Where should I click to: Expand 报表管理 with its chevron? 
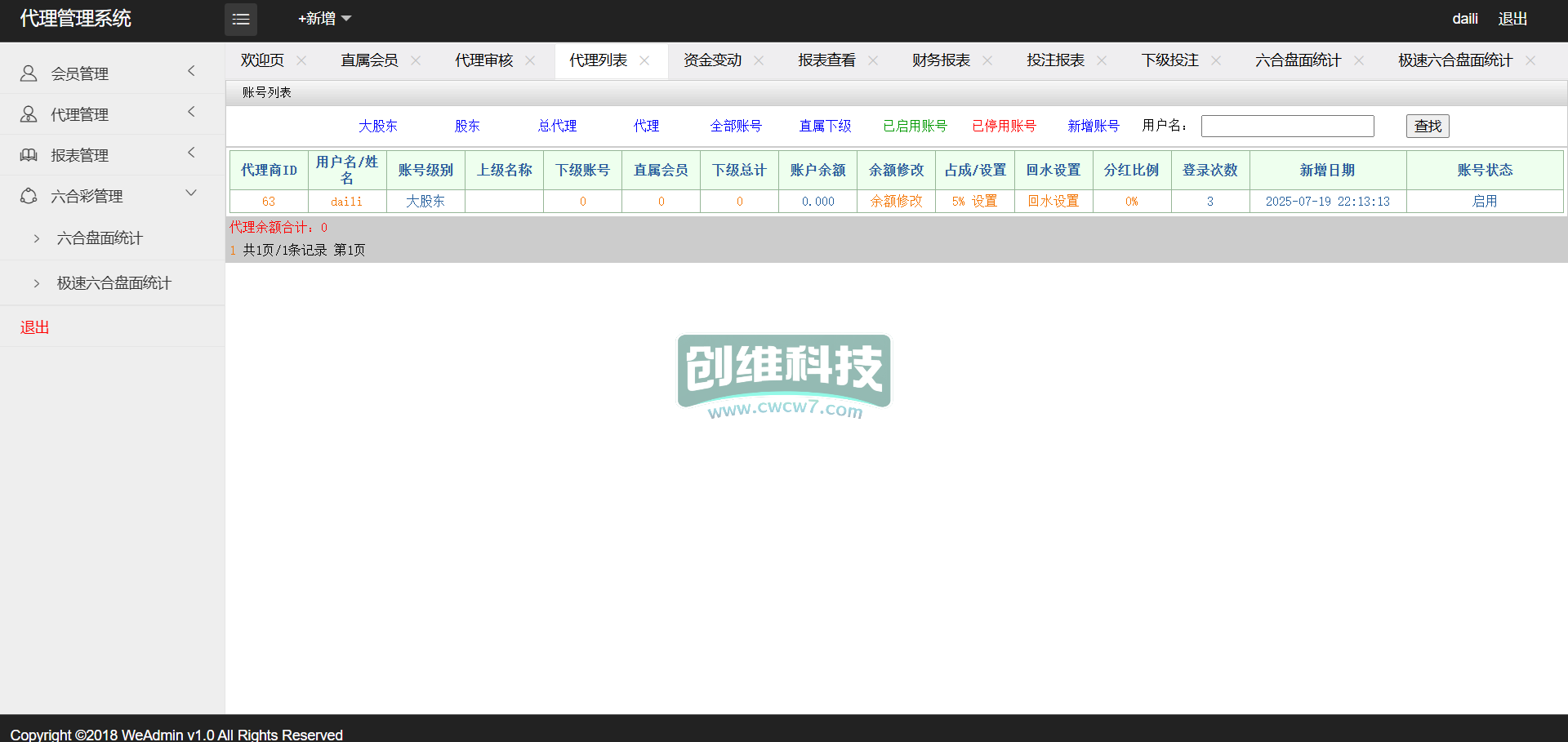coord(191,153)
